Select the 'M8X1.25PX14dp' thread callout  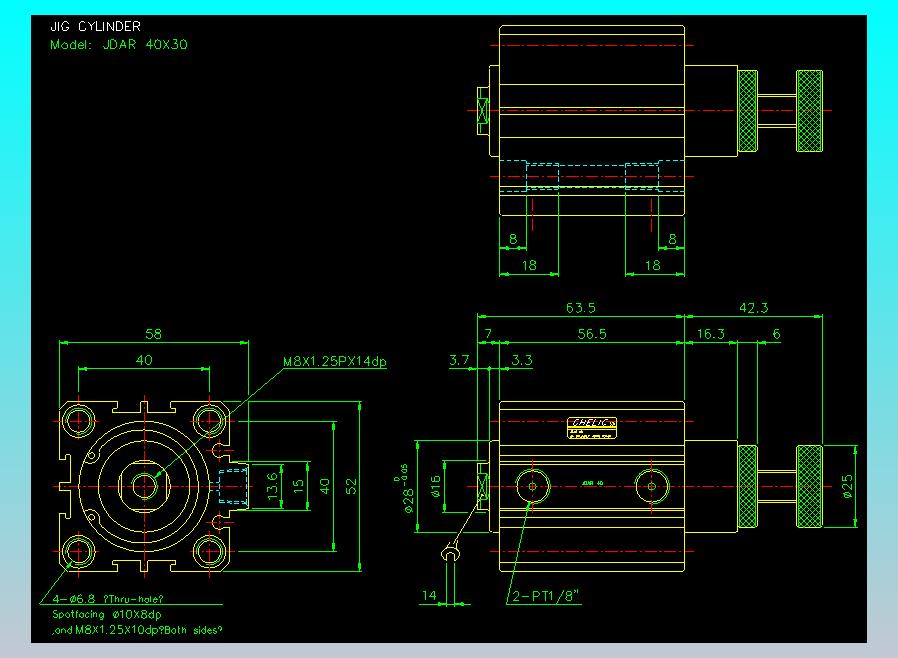334,362
